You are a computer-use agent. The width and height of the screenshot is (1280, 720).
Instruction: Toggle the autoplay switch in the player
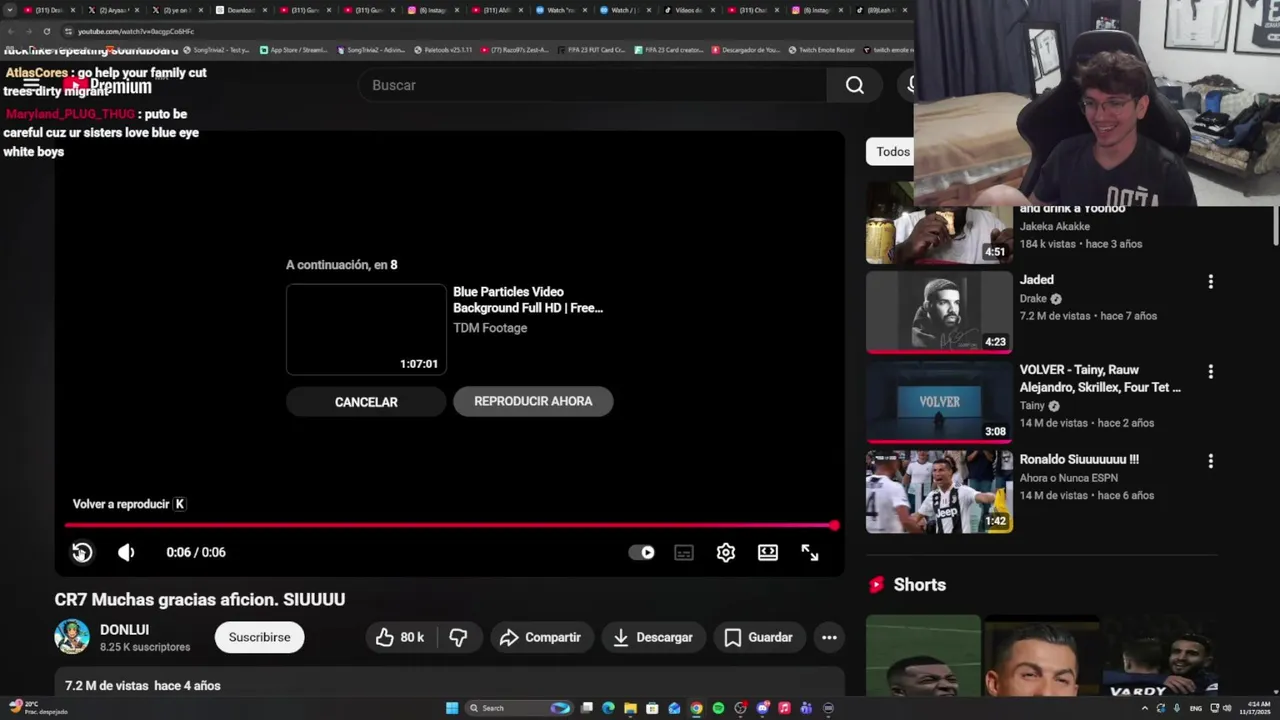coord(642,552)
